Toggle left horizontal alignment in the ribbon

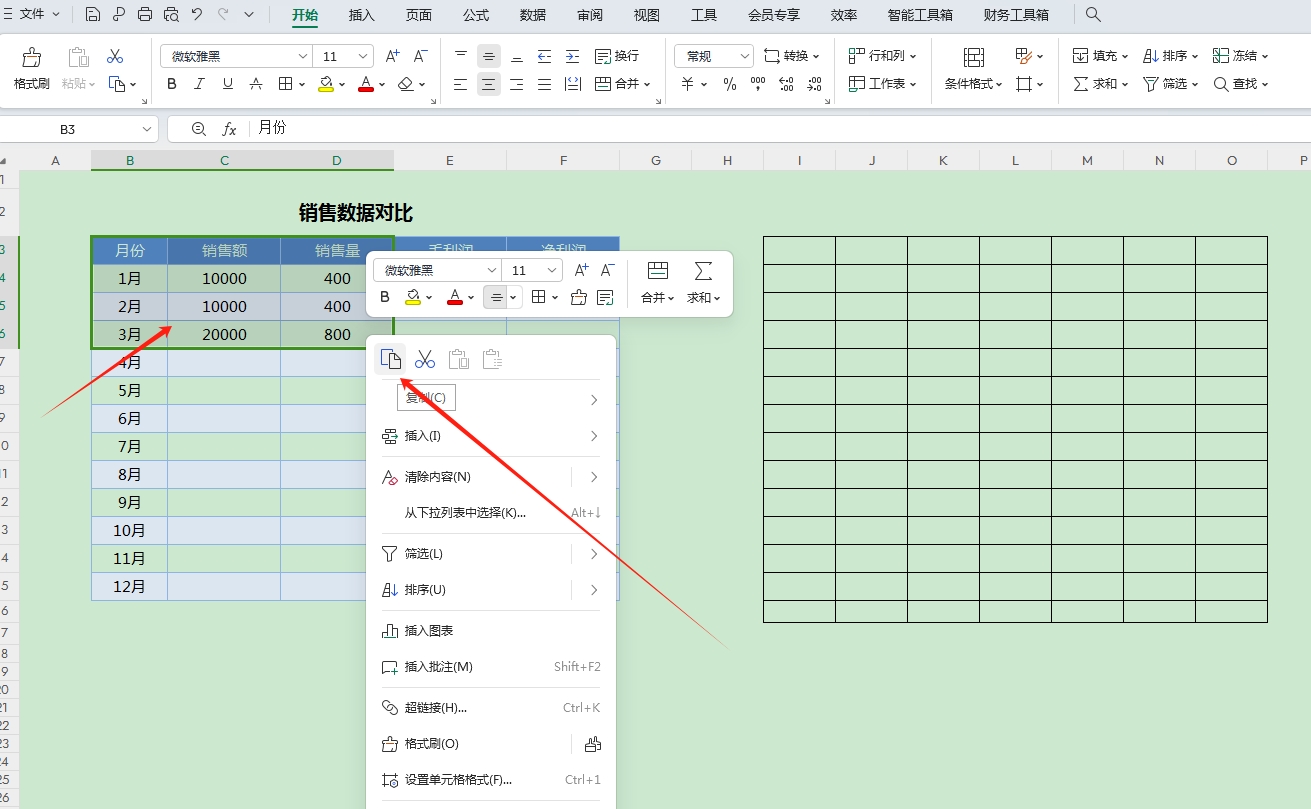[x=460, y=84]
